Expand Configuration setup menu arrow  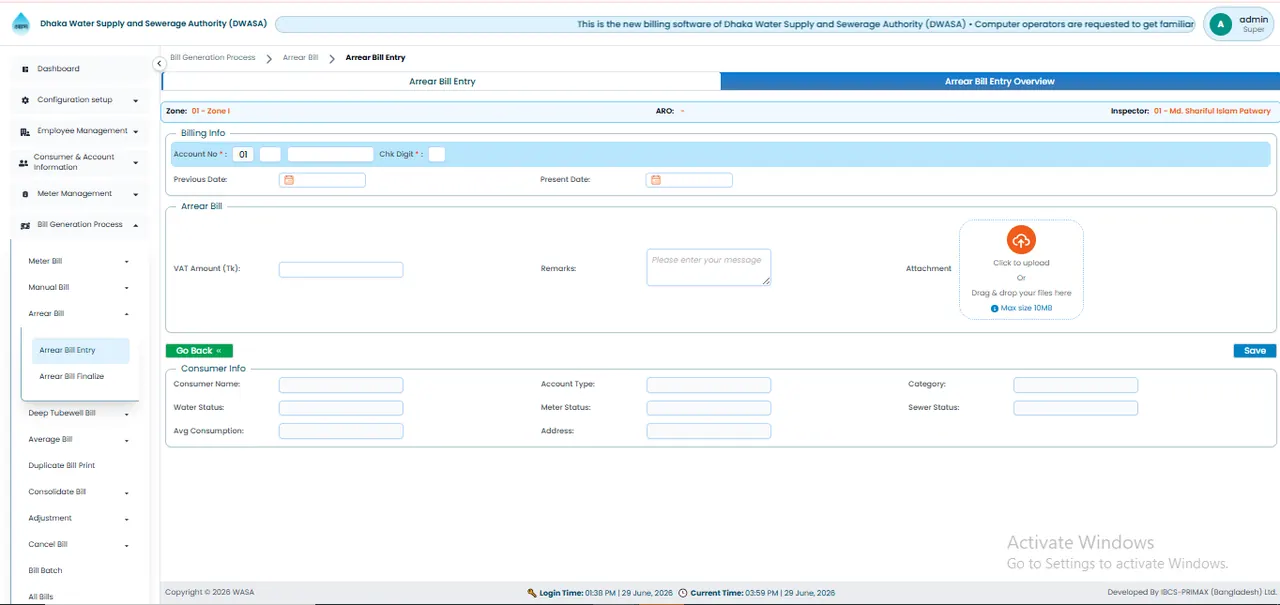pyautogui.click(x=135, y=100)
